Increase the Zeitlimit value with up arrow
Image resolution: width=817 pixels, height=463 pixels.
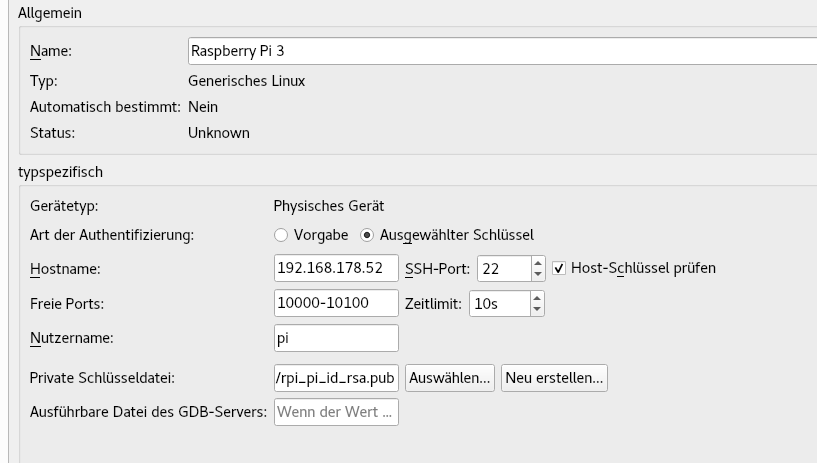pyautogui.click(x=537, y=298)
